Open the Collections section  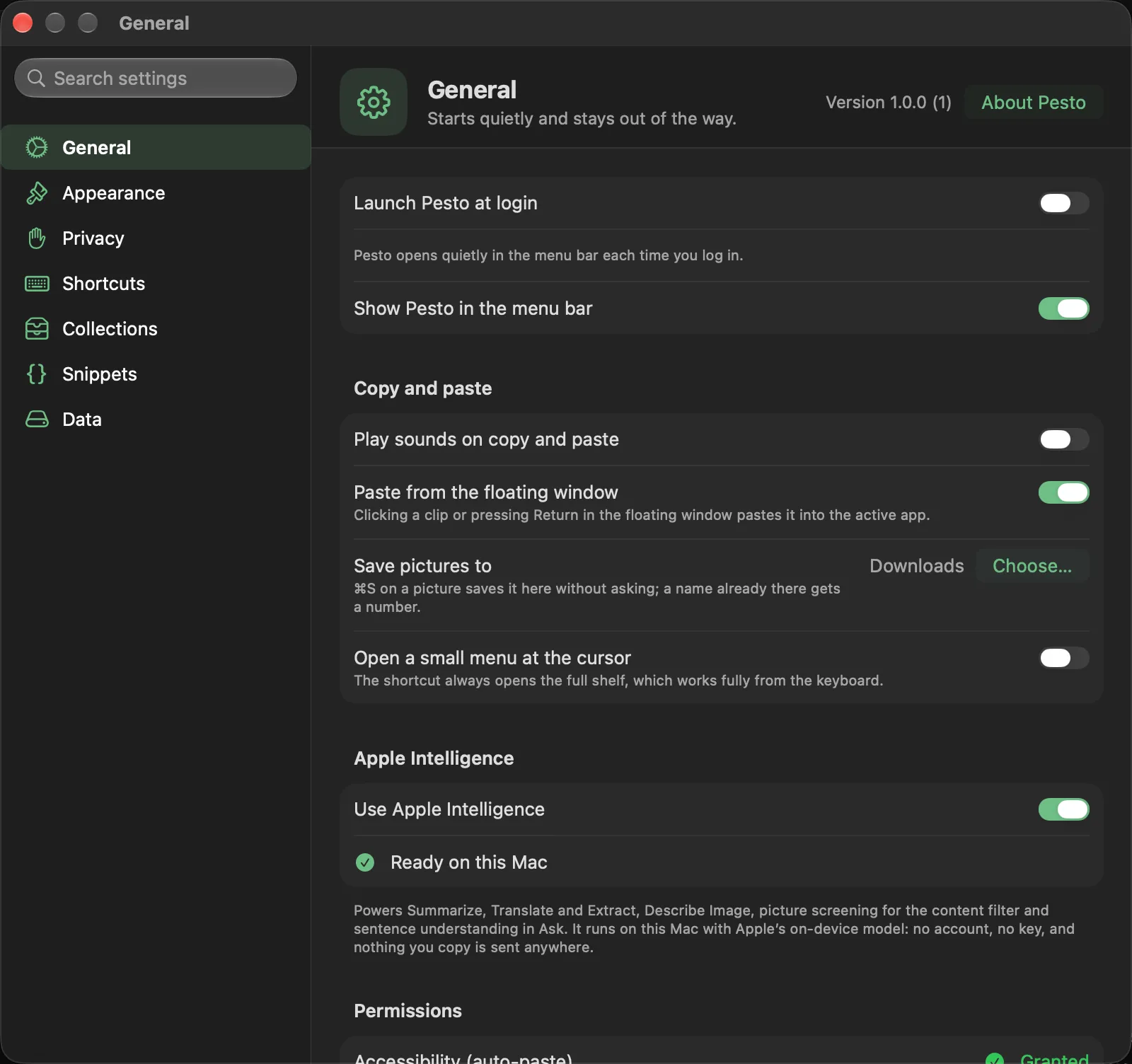[x=156, y=329]
